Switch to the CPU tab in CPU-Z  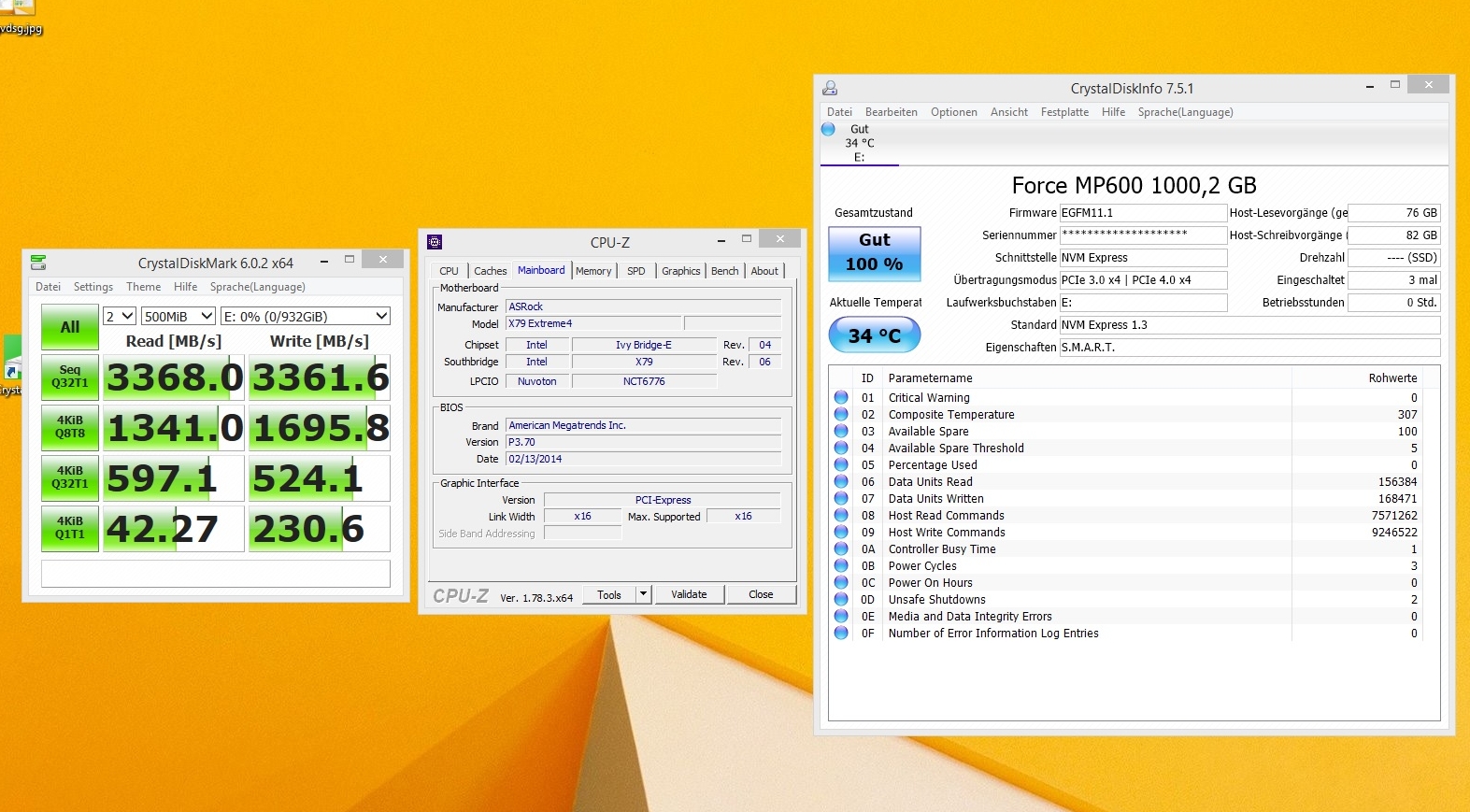(x=450, y=271)
